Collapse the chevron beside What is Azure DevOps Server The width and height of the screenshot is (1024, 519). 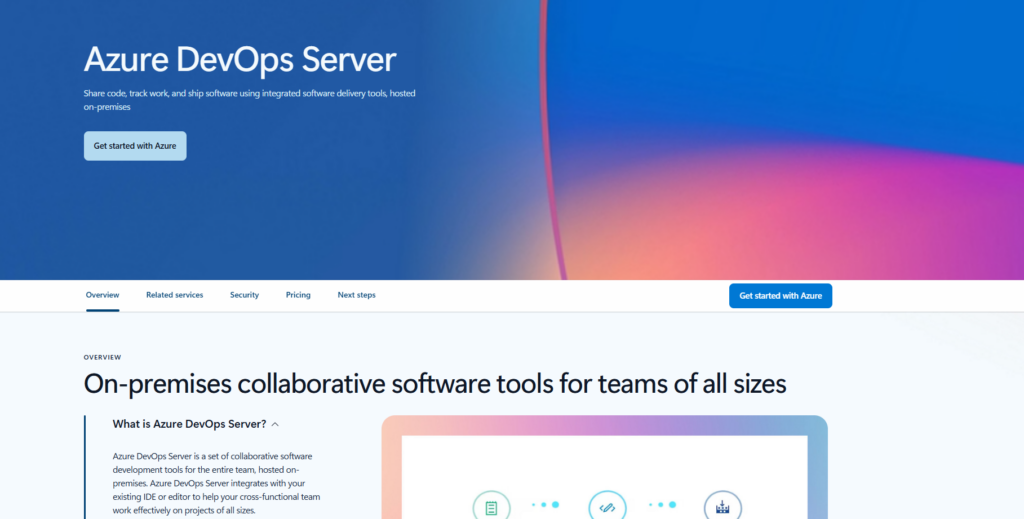[x=275, y=424]
